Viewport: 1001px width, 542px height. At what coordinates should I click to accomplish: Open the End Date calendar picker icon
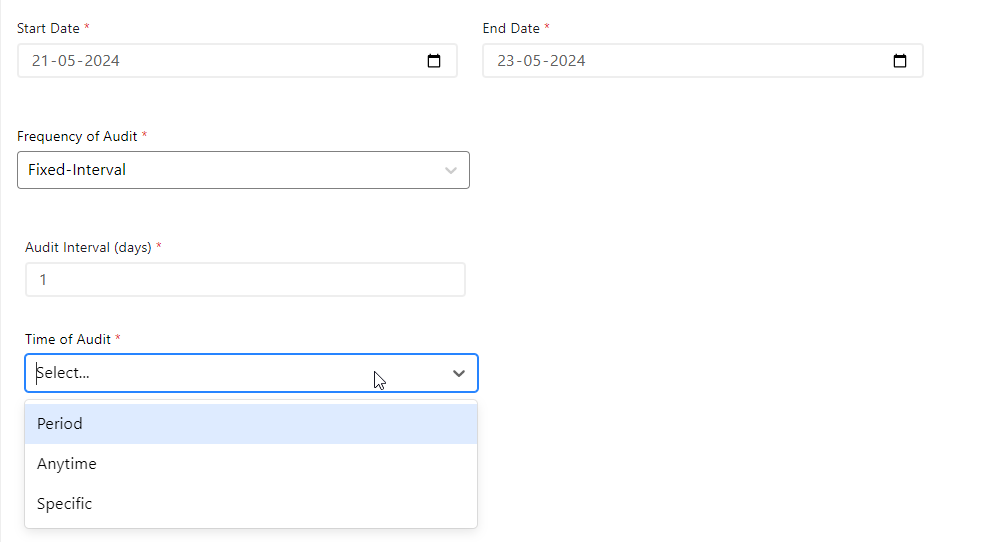900,61
